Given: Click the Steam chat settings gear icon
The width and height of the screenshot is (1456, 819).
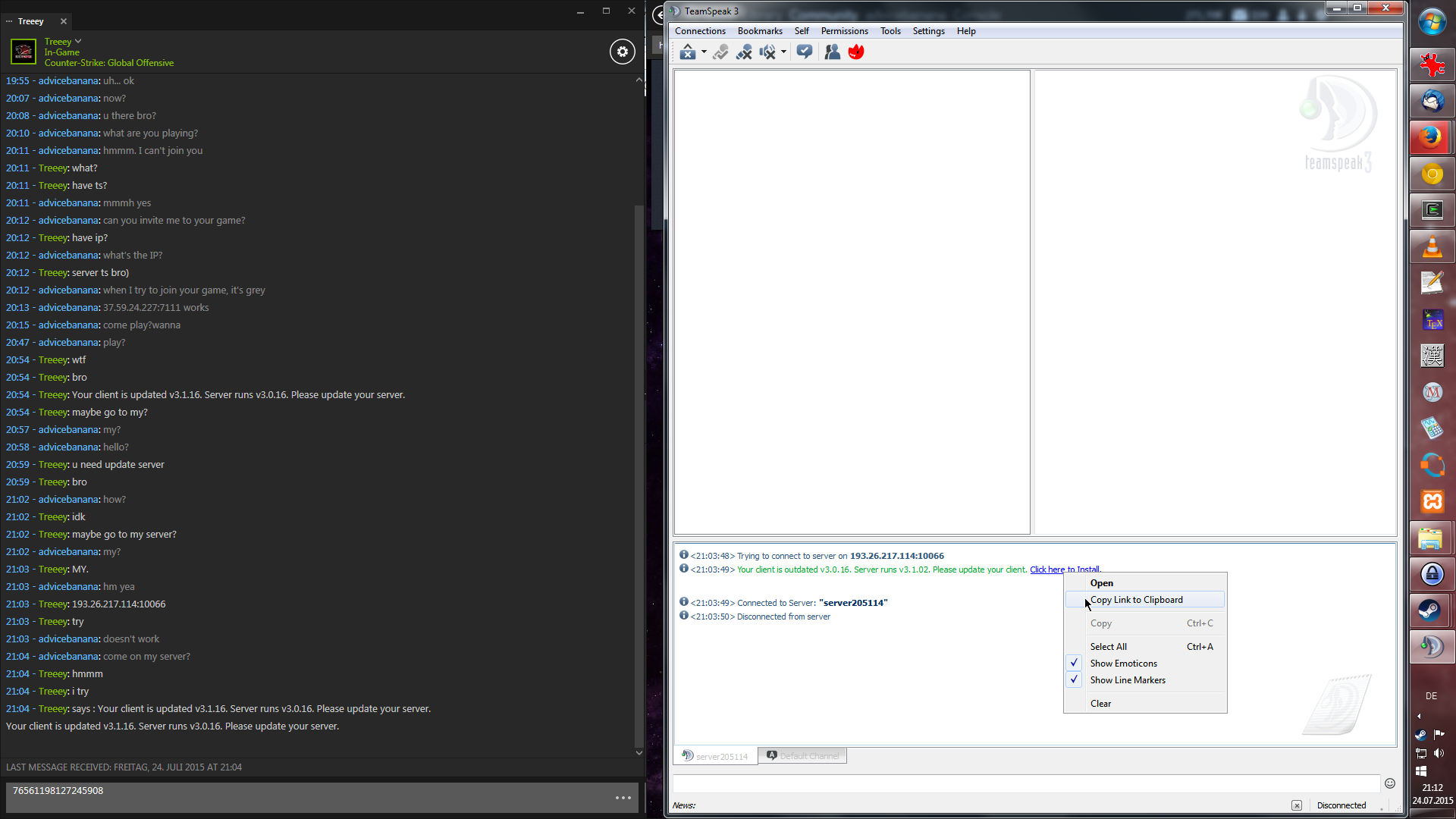Looking at the screenshot, I should pos(622,52).
